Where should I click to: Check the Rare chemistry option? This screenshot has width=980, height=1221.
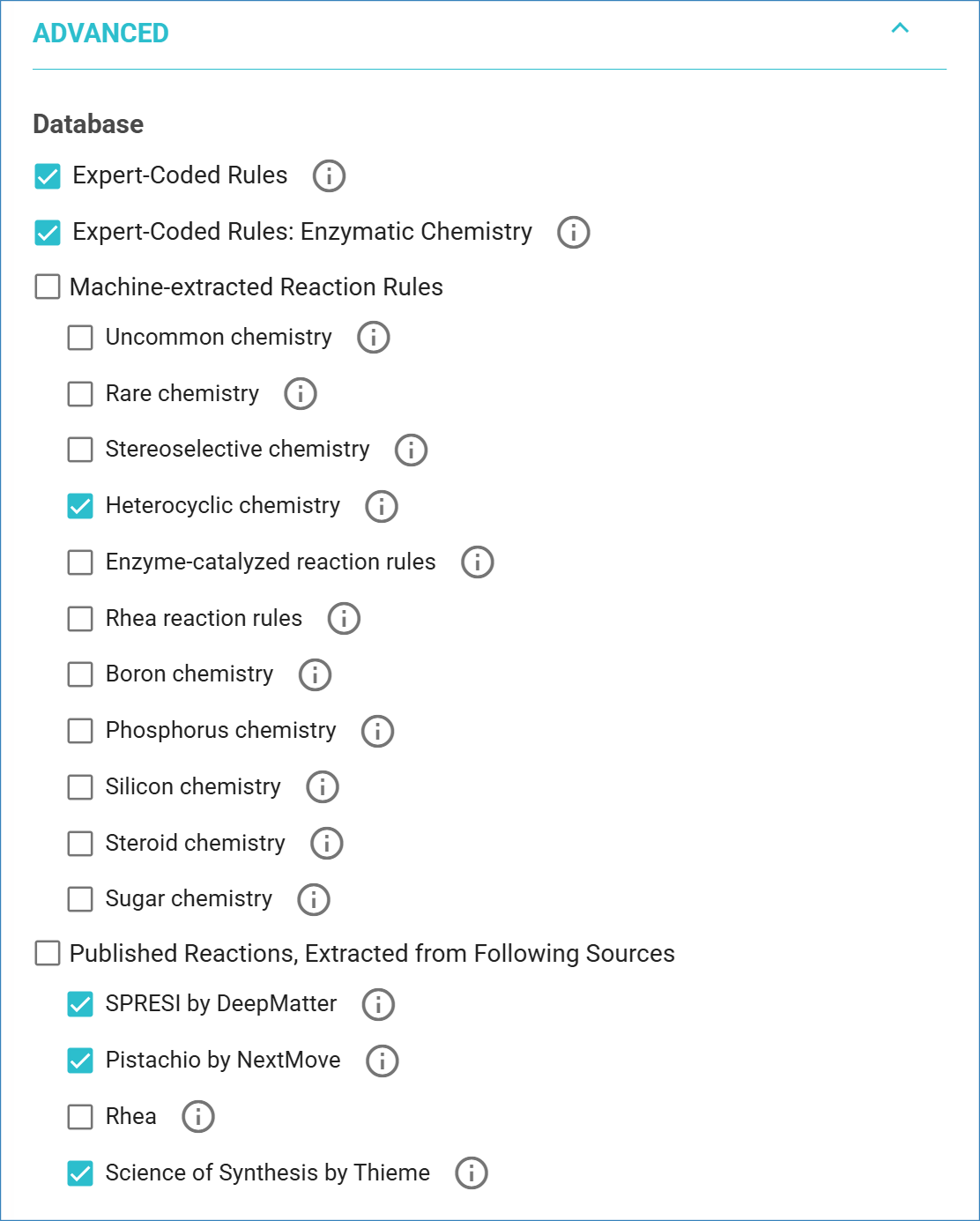80,393
